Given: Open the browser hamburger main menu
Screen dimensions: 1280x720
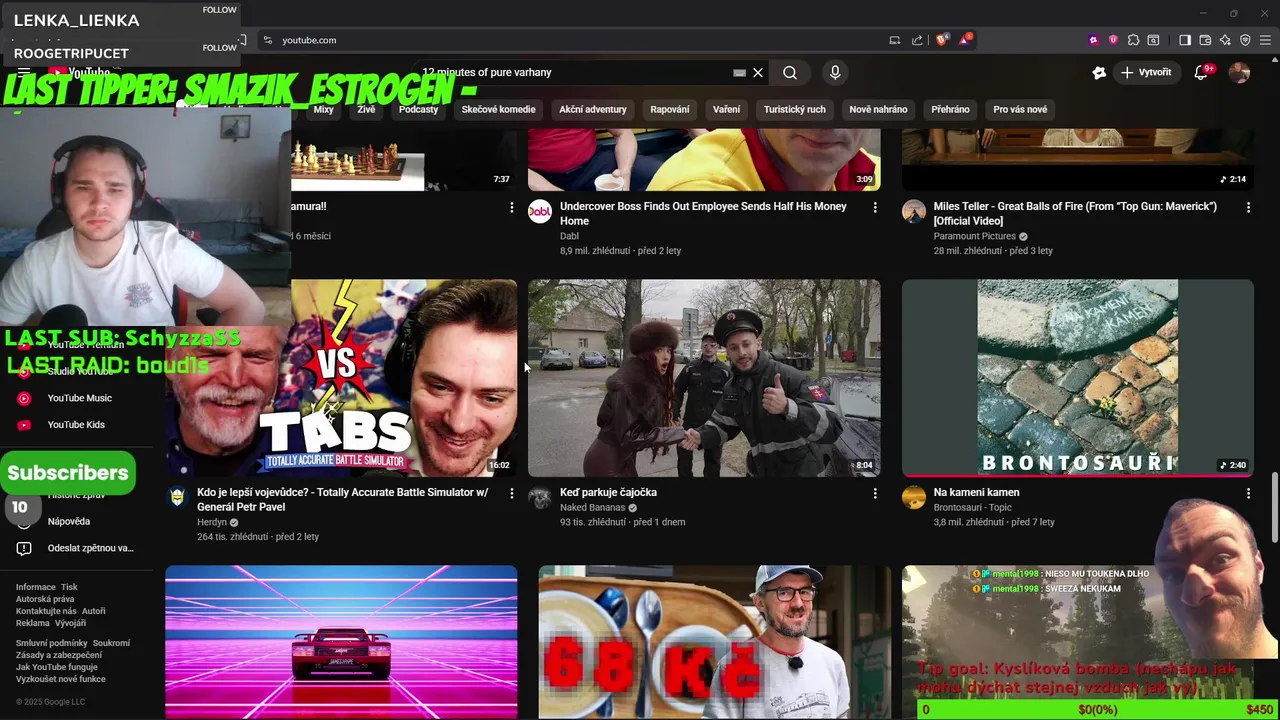Looking at the screenshot, I should pos(1265,40).
